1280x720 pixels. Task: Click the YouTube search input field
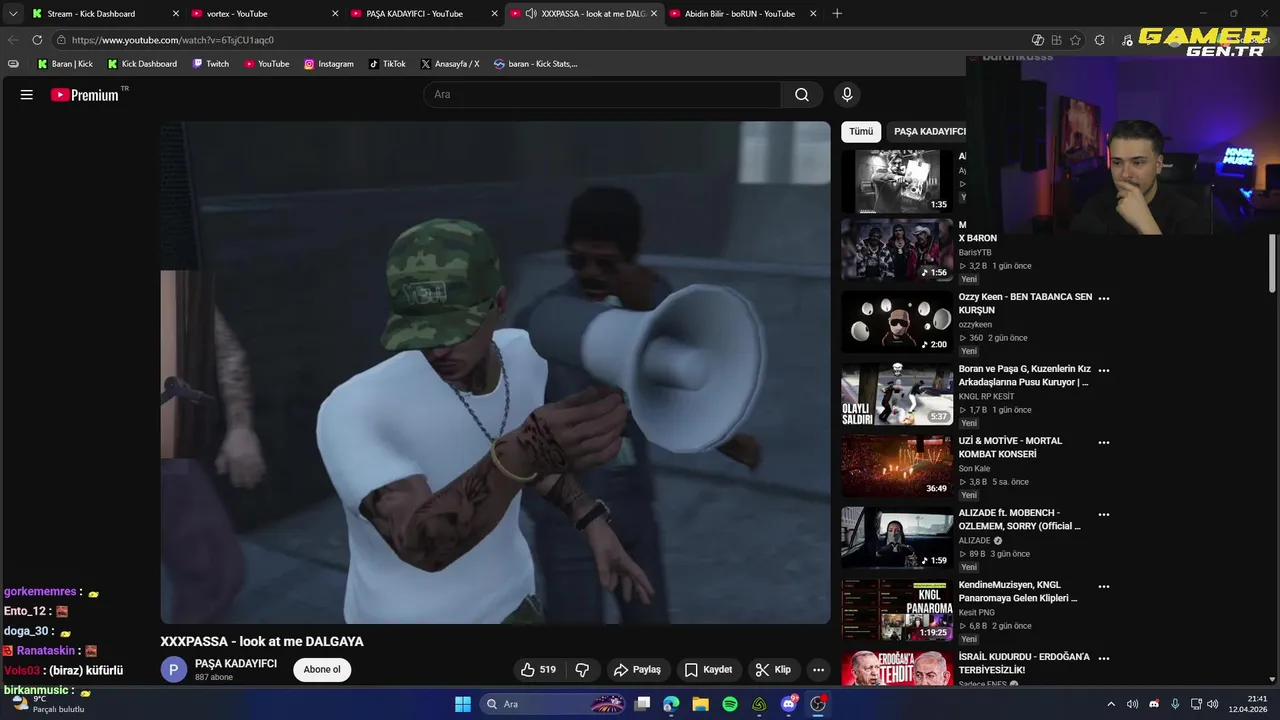tap(602, 95)
